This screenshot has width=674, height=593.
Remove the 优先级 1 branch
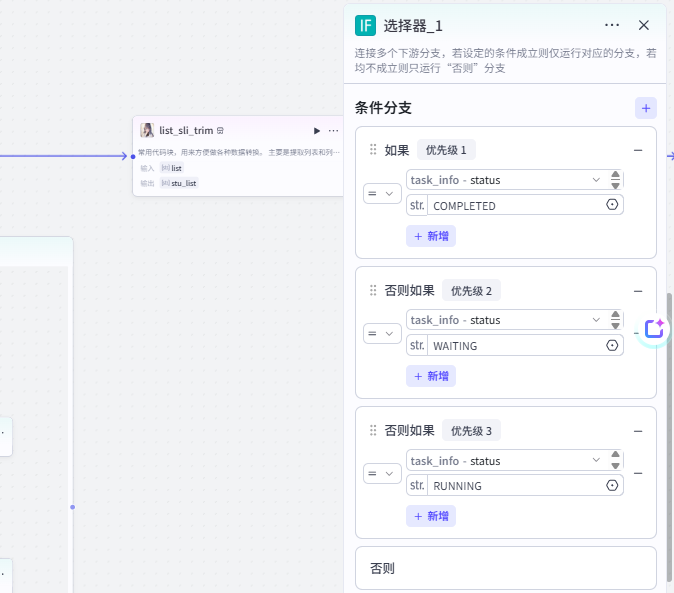(638, 150)
